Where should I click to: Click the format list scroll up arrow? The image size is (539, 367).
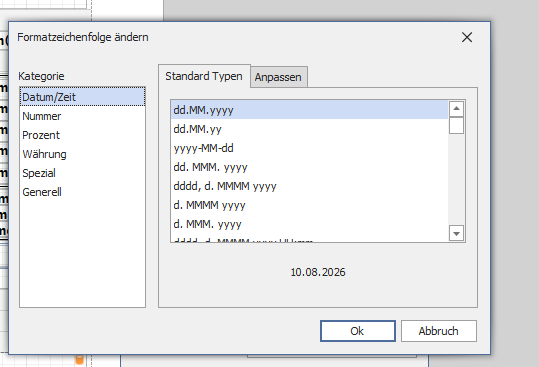pos(456,109)
